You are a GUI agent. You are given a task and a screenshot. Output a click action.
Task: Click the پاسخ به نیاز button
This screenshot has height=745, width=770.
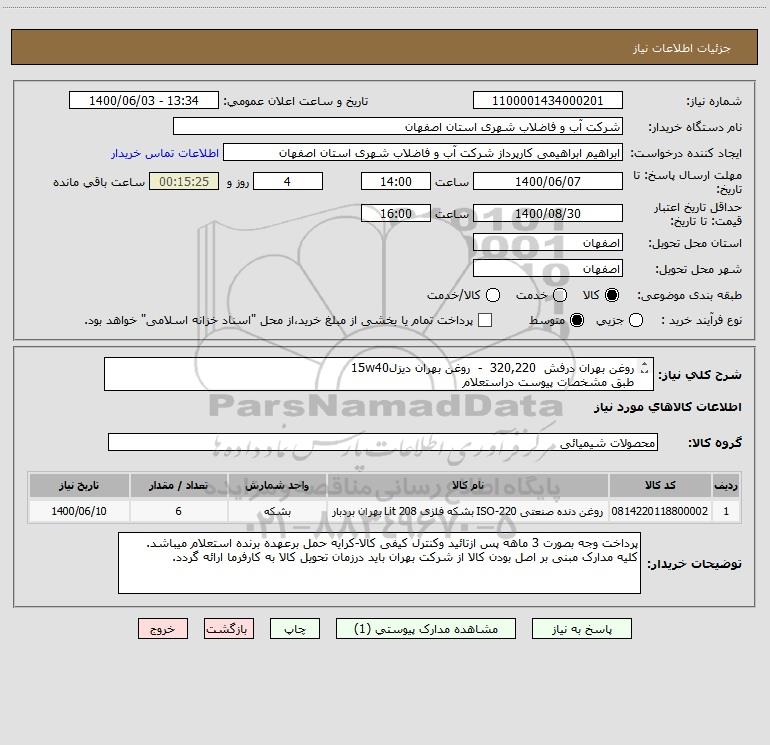581,629
